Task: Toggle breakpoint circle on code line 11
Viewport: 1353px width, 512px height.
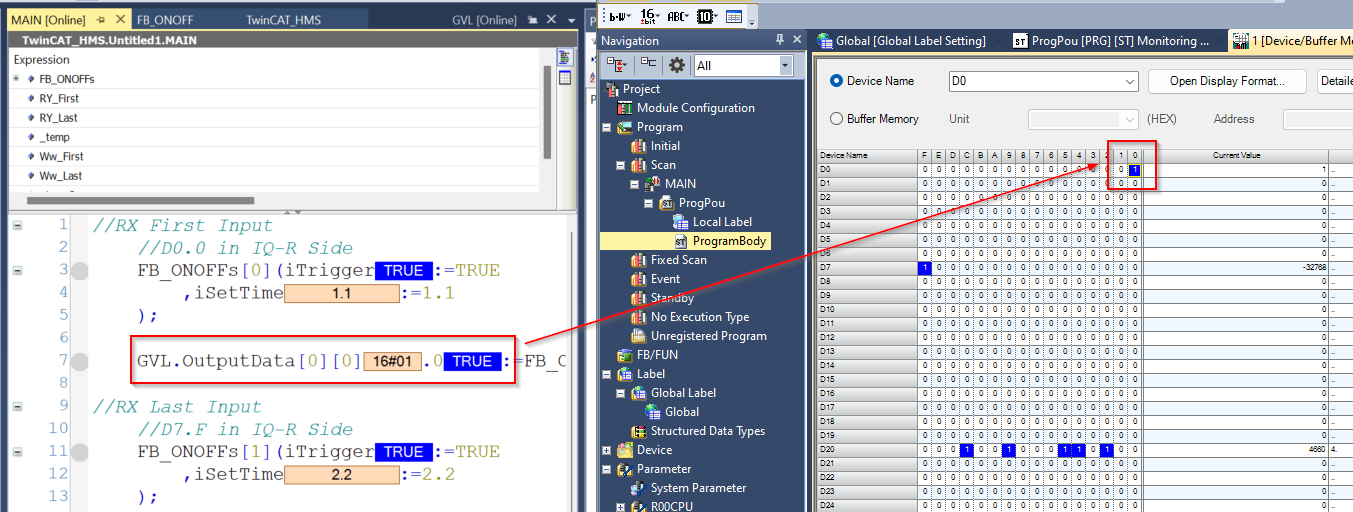Action: click(x=80, y=452)
